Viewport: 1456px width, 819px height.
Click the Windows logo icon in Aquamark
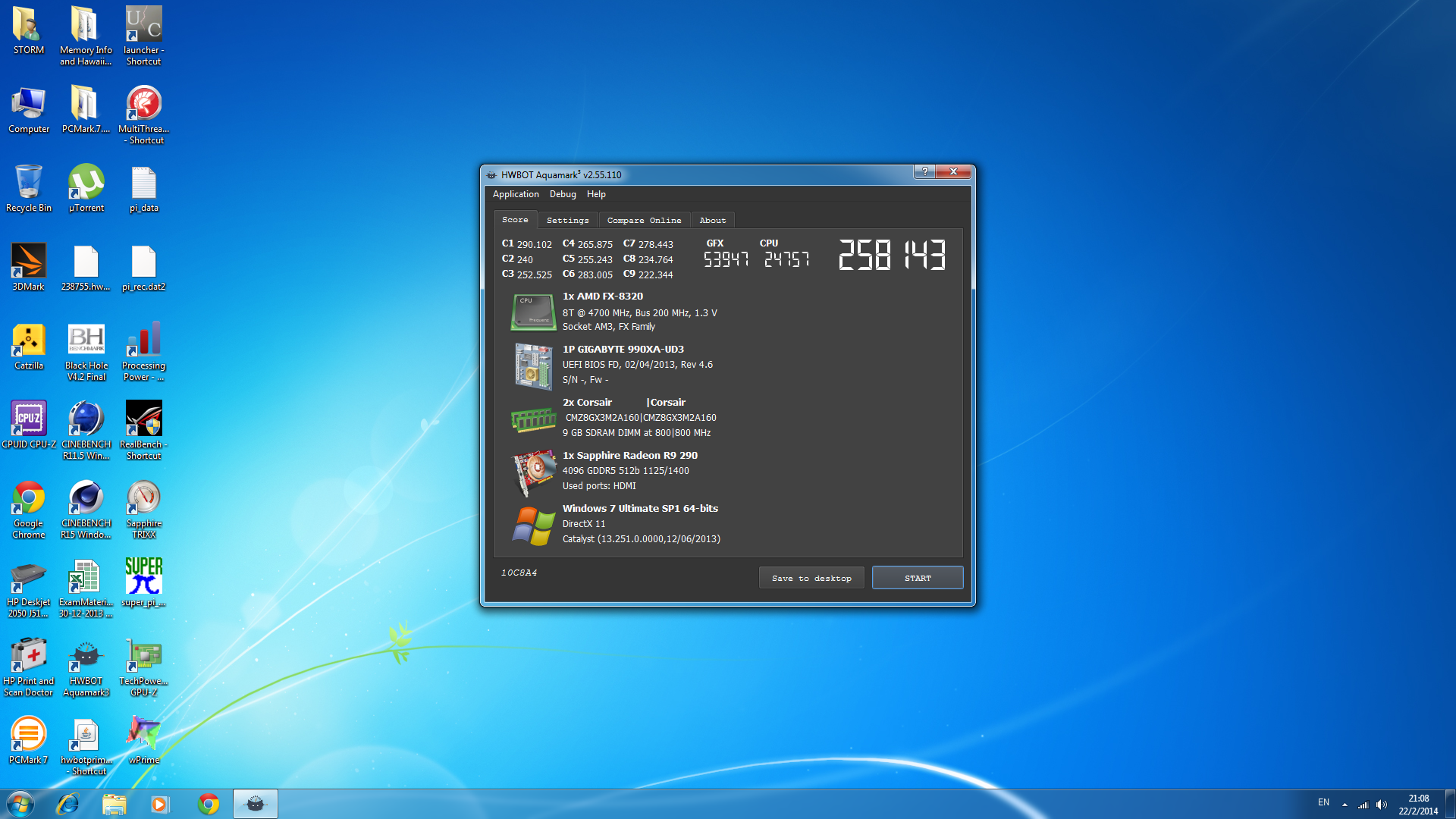click(x=533, y=526)
